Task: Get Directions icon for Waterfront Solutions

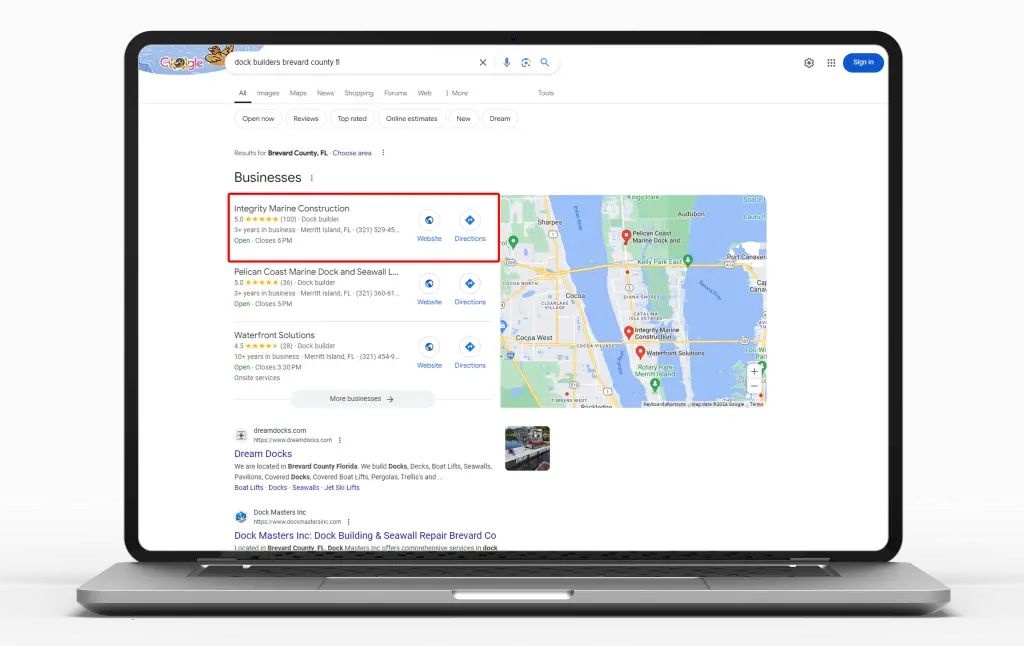Action: point(470,347)
